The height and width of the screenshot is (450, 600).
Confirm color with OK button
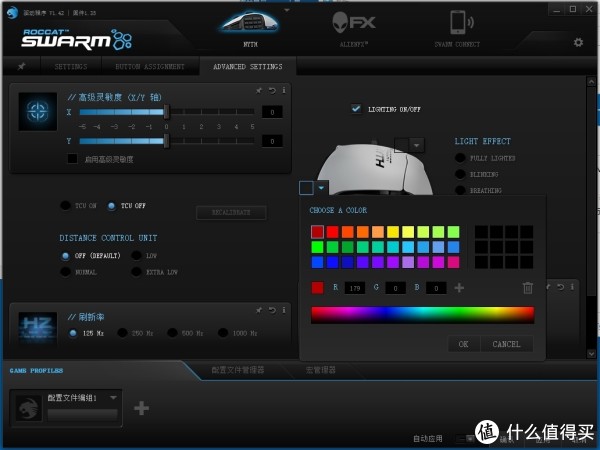point(463,344)
